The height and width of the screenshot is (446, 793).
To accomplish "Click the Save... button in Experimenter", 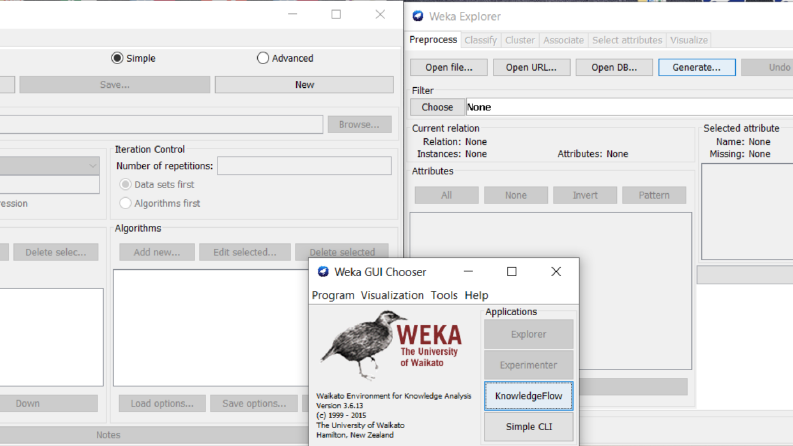I will pyautogui.click(x=115, y=85).
